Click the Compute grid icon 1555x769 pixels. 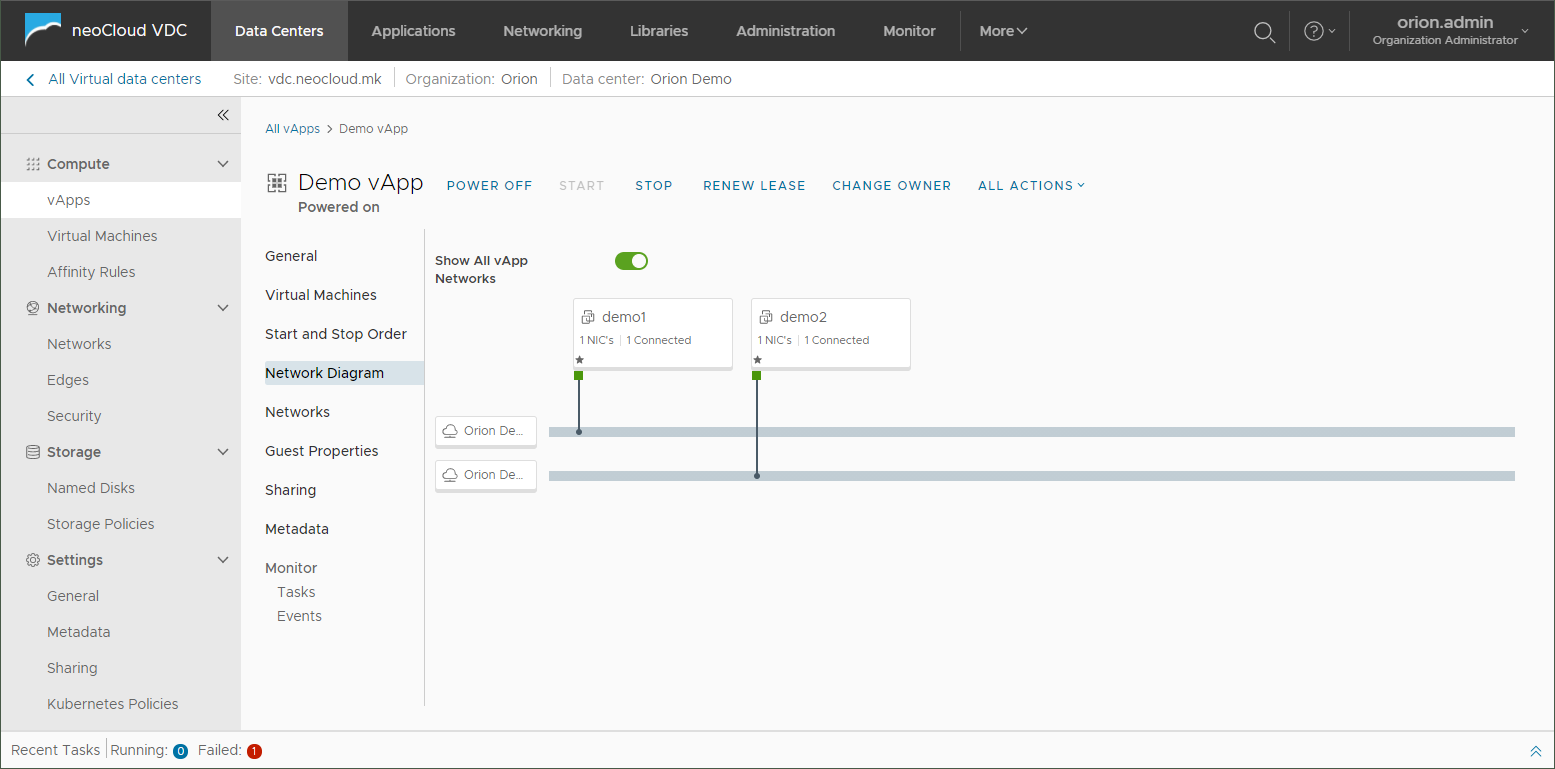tap(33, 164)
